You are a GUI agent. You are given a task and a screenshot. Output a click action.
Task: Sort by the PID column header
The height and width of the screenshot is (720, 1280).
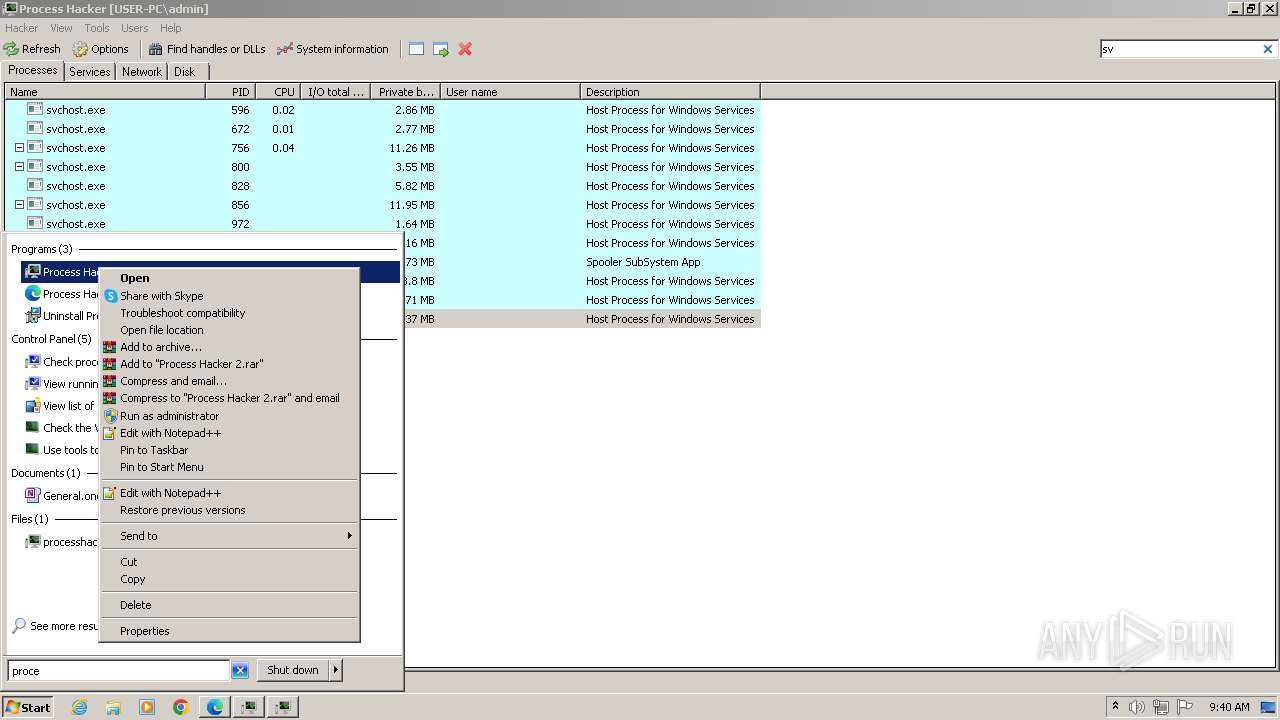pos(230,92)
